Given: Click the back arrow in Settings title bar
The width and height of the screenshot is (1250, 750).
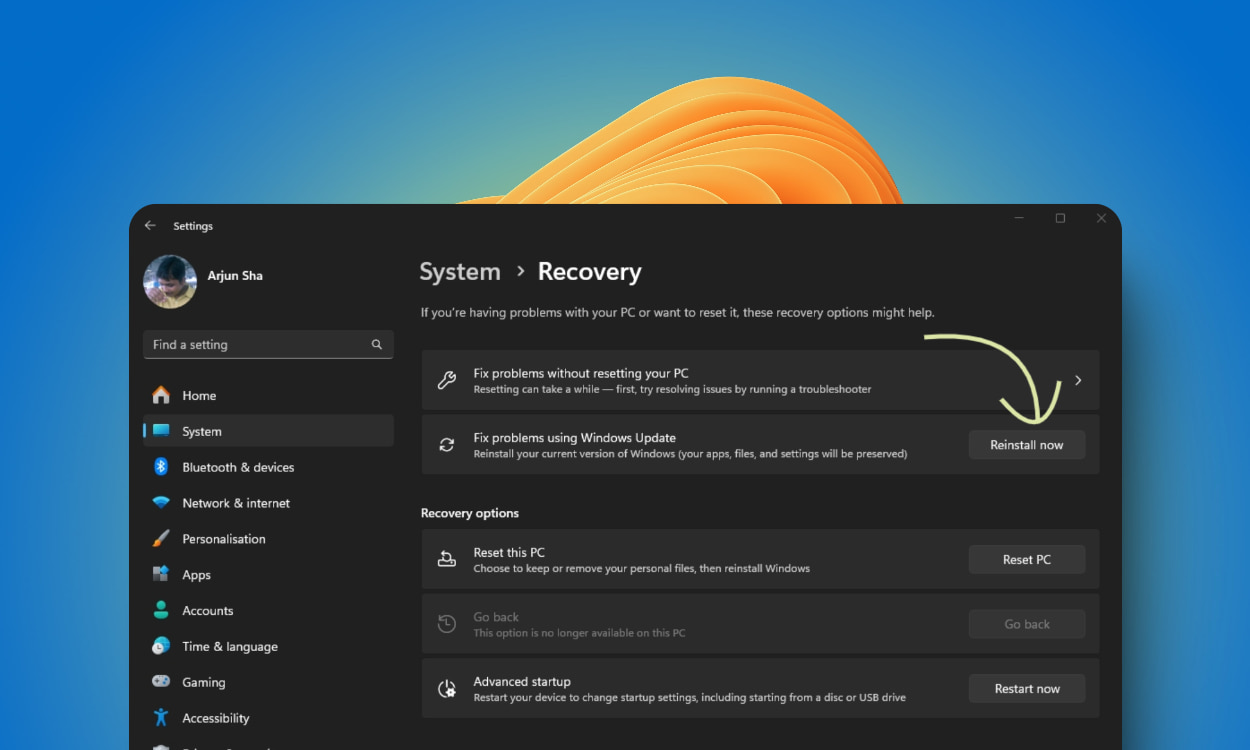Looking at the screenshot, I should [x=150, y=226].
